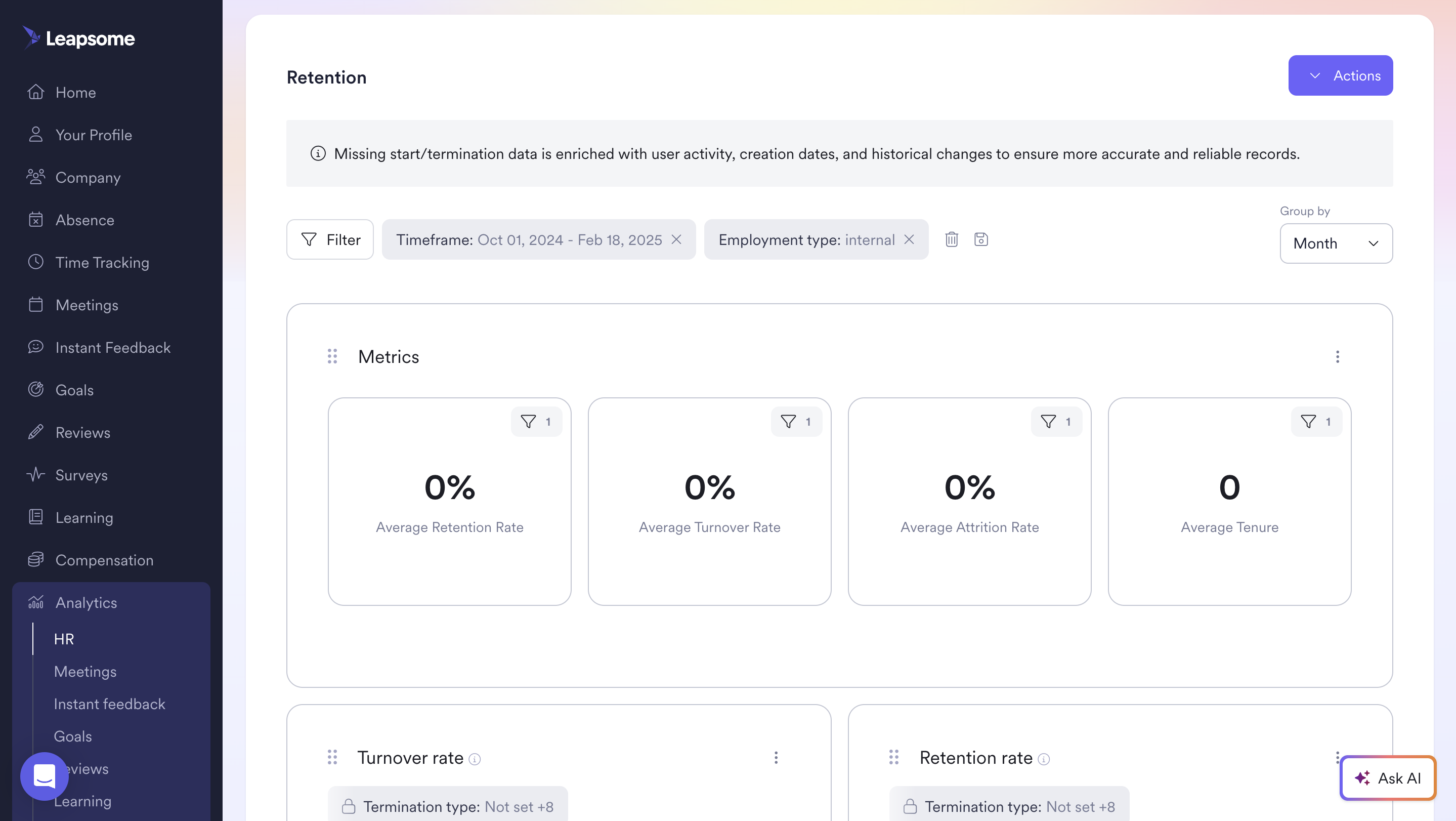Screen dimensions: 1456x821
Task: Click the Retention page title
Action: (x=326, y=77)
